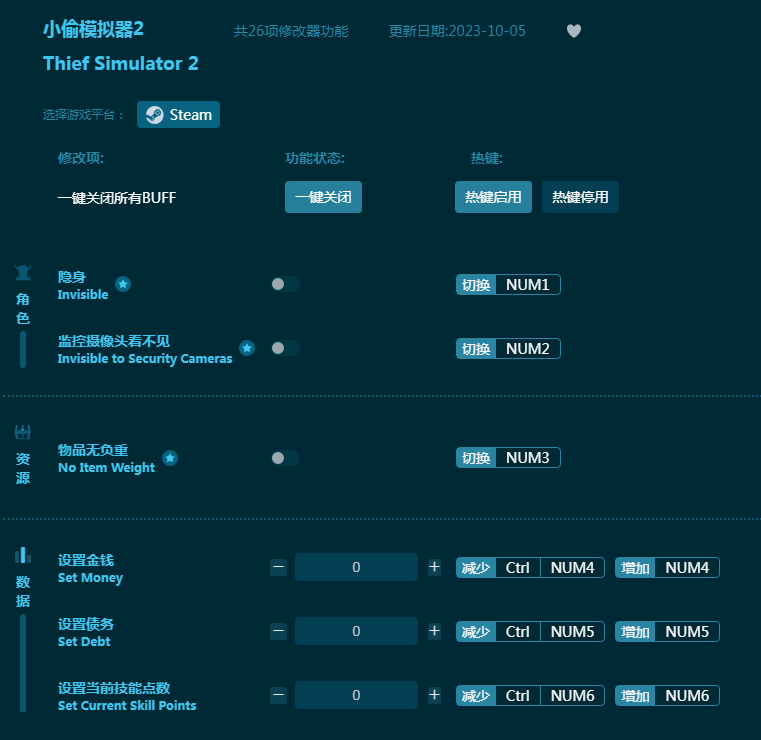Screen dimensions: 761x740
Task: Click 增加 label in Skill Points row
Action: pyautogui.click(x=635, y=696)
